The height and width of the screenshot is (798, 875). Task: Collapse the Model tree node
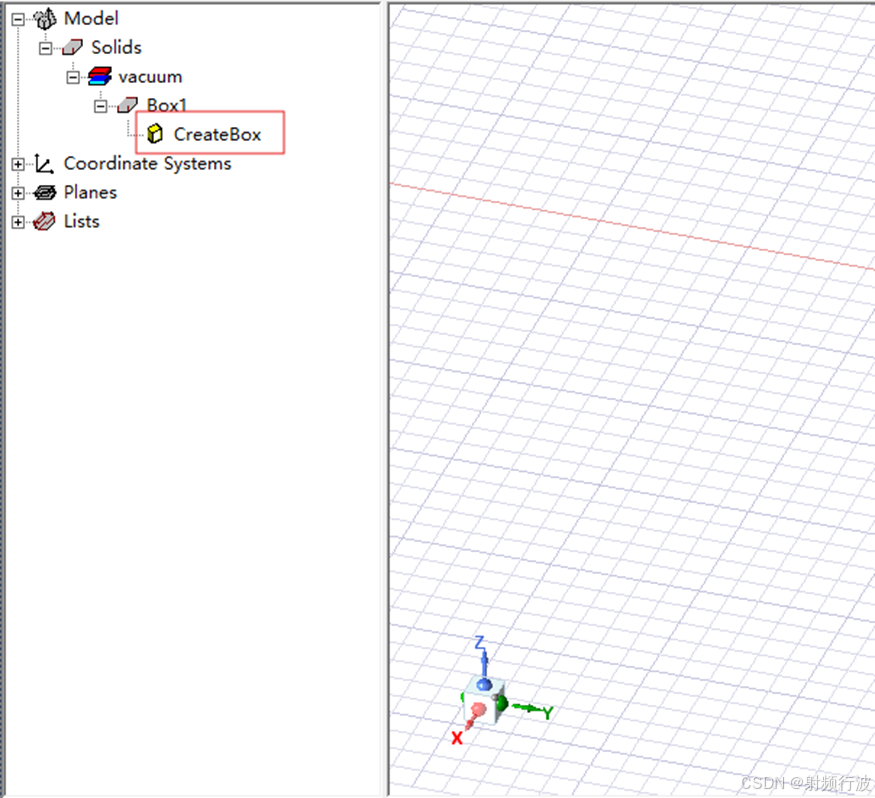[x=18, y=20]
